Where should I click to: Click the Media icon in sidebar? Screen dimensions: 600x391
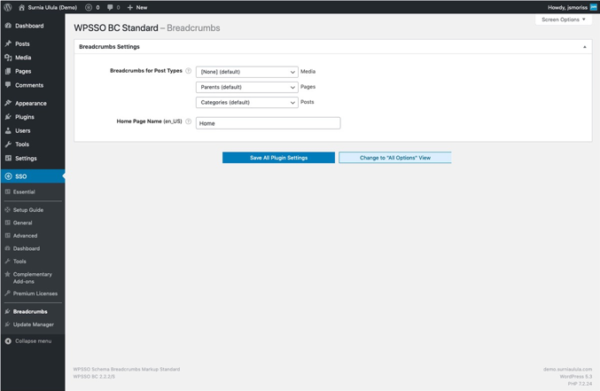[8, 57]
